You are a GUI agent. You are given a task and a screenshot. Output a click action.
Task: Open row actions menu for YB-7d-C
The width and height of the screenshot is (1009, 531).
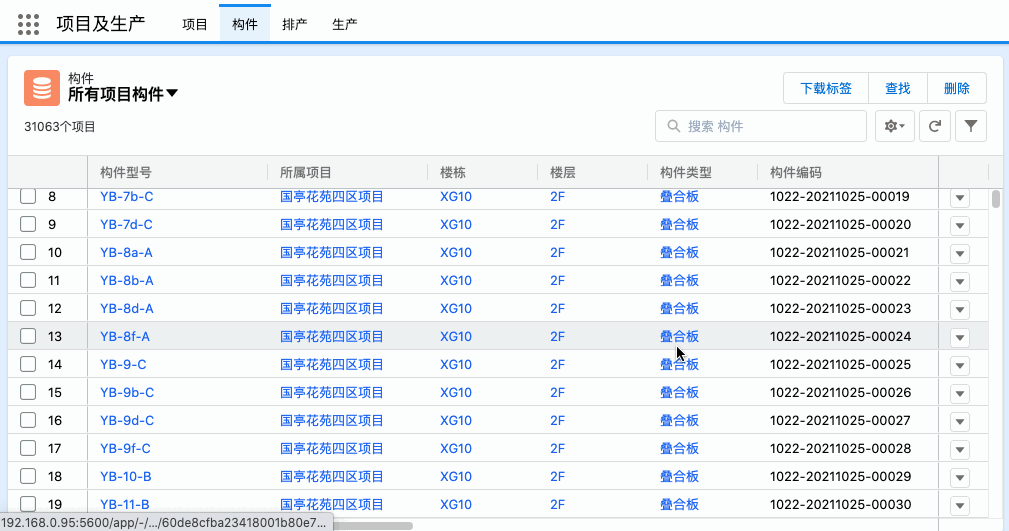coord(959,225)
